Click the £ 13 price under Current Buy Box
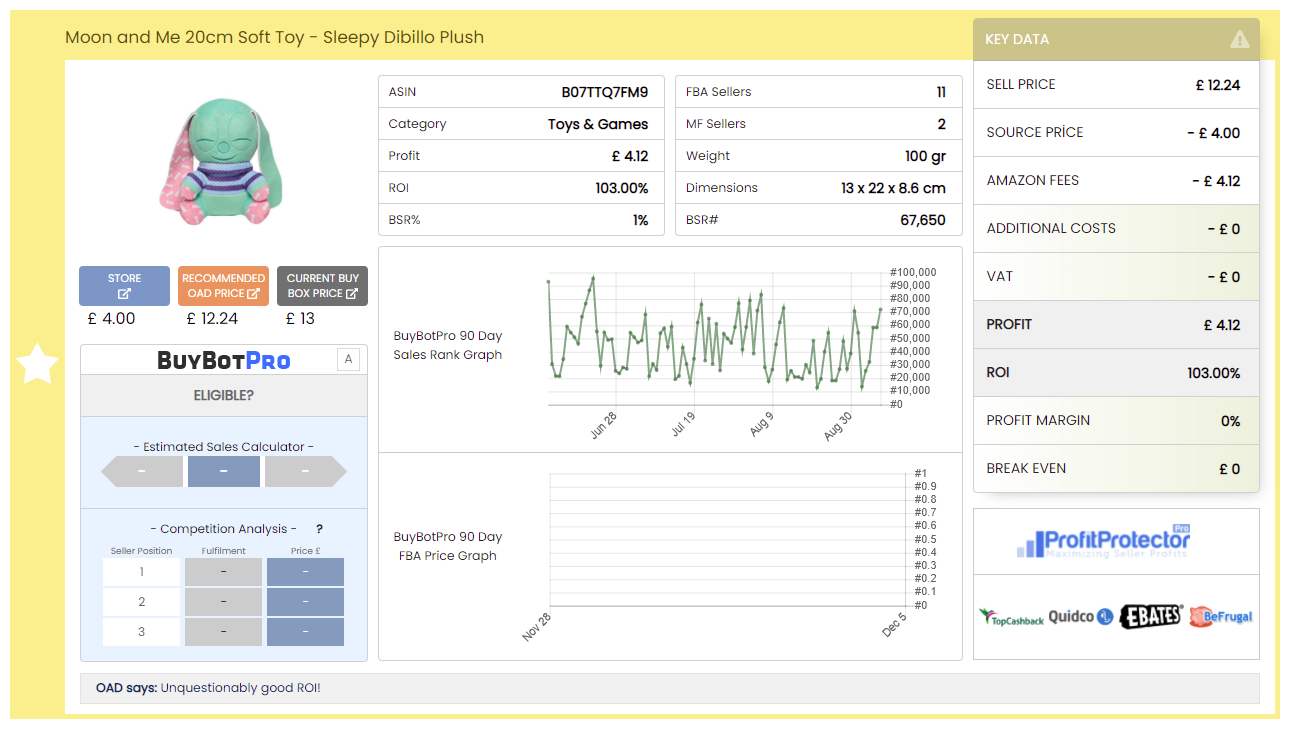 tap(300, 319)
